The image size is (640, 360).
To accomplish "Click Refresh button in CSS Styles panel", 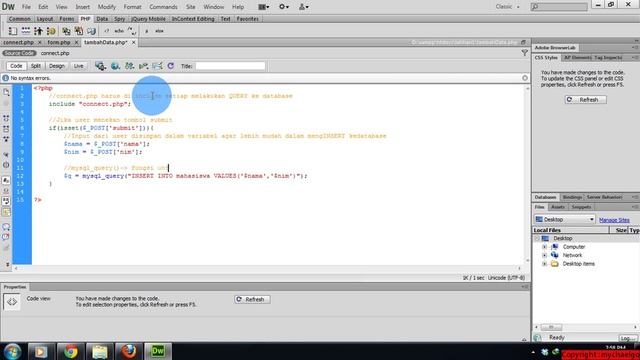I will click(x=585, y=100).
